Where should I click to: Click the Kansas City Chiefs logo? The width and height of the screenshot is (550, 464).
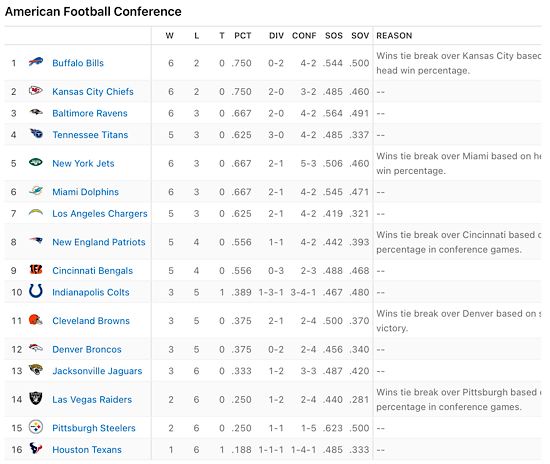(36, 91)
